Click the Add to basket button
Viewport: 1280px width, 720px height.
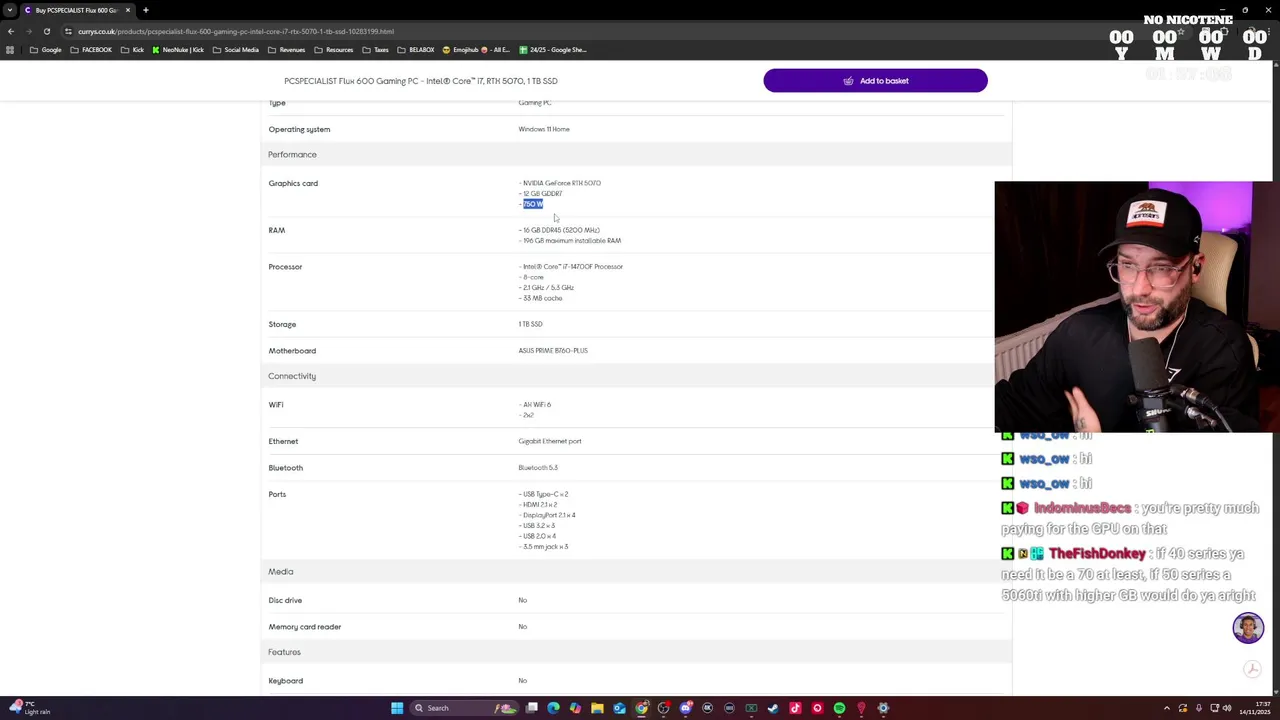875,81
